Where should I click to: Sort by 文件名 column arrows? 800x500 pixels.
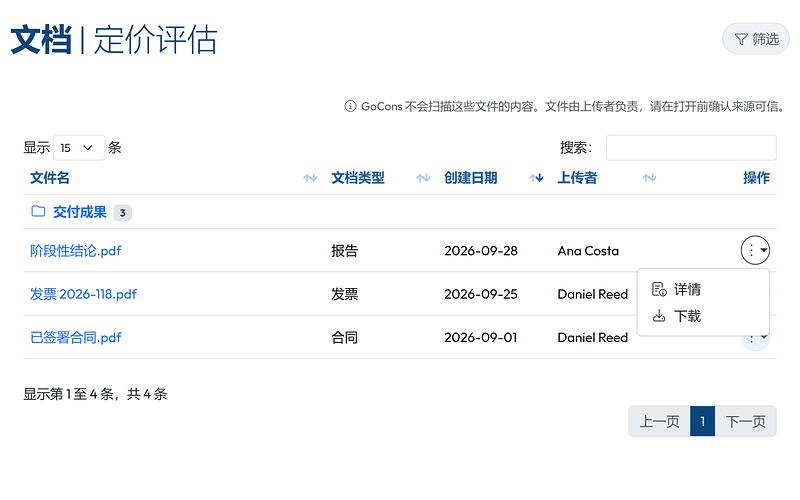(x=310, y=178)
